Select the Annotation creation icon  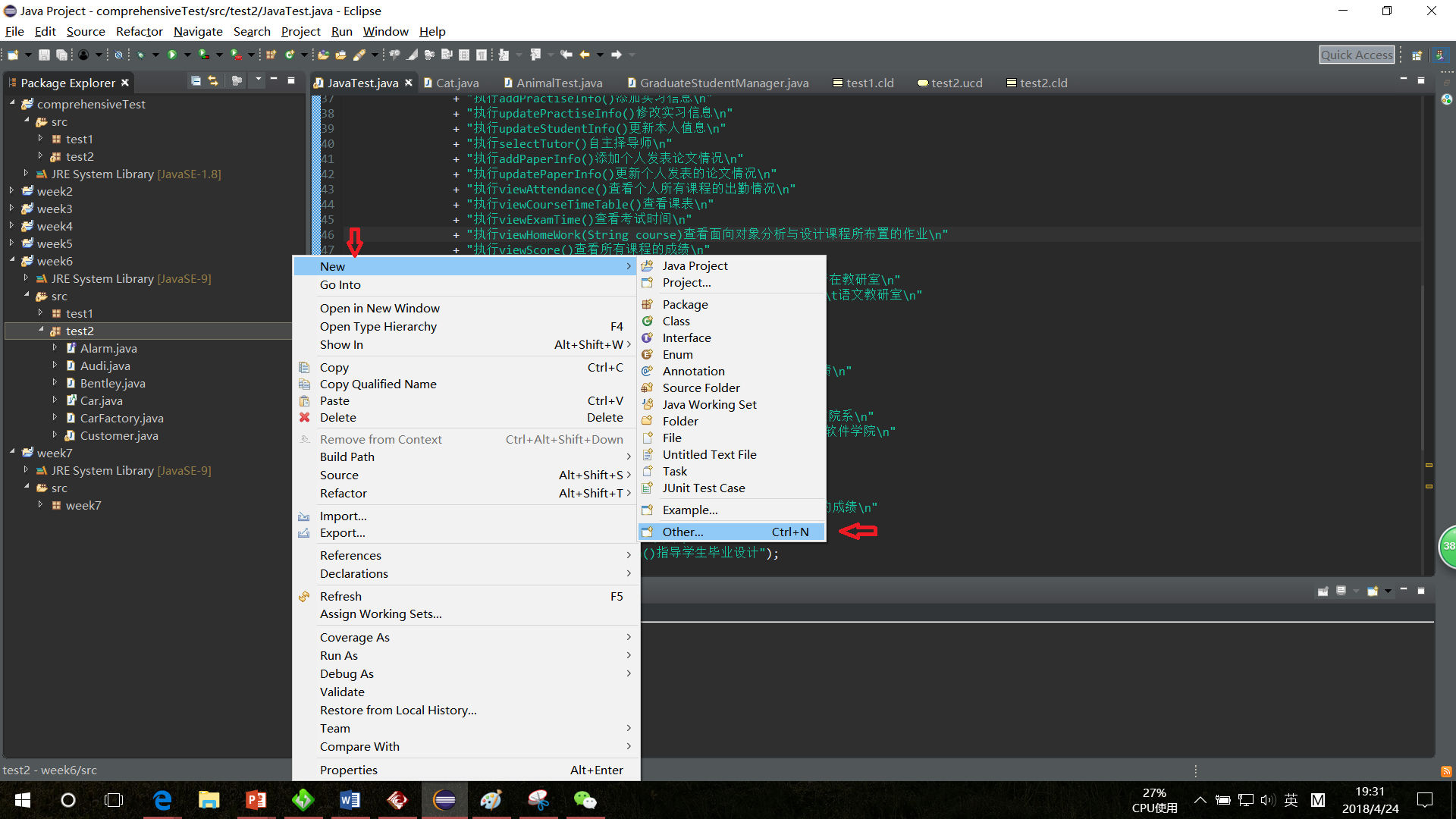[x=649, y=370]
